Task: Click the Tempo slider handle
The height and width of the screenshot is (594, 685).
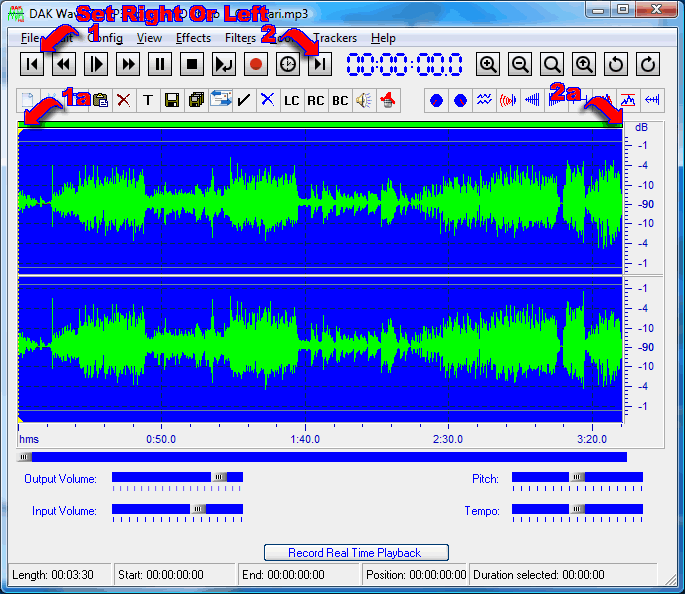Action: 577,509
